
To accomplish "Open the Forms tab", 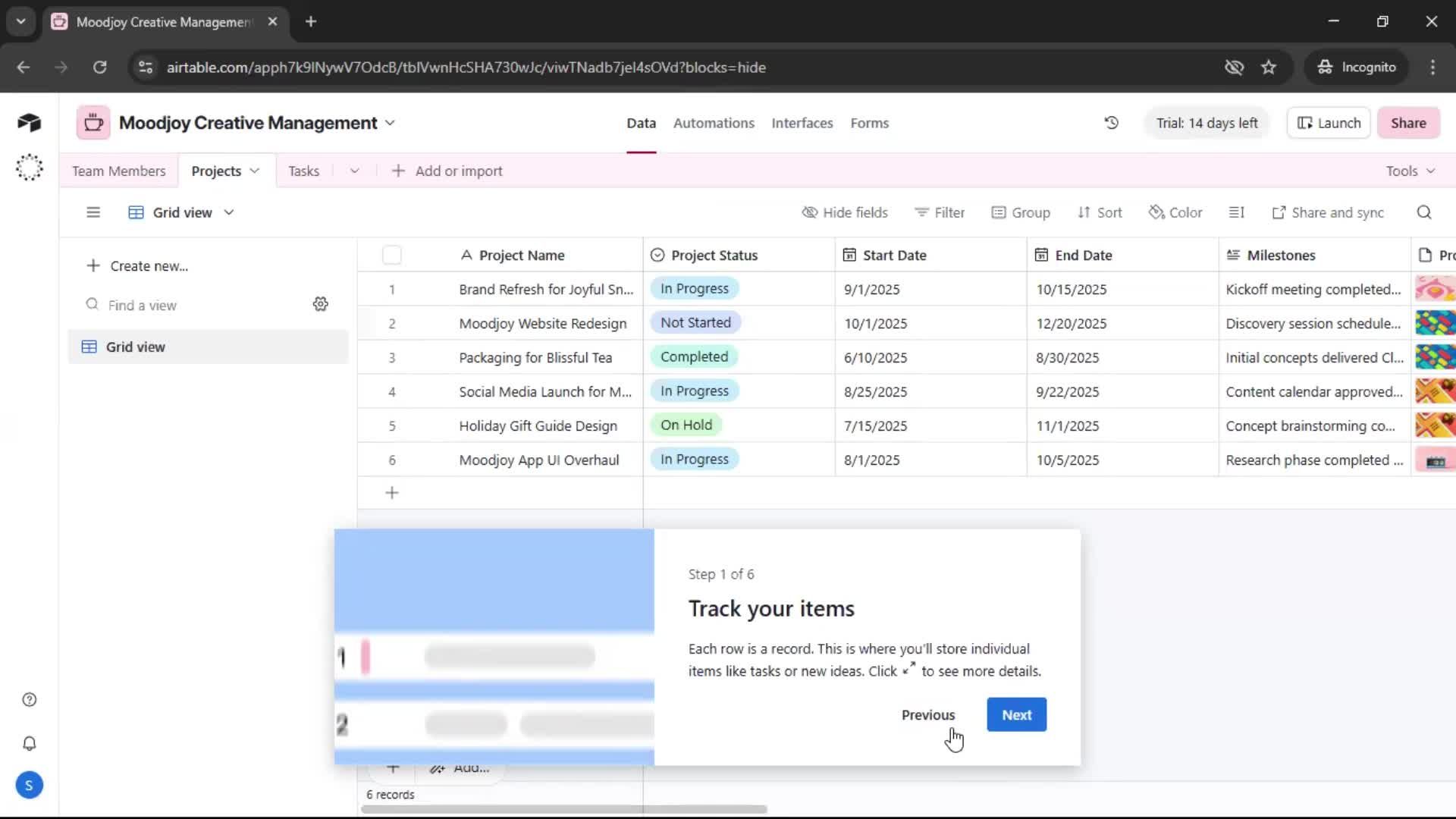I will pos(870,123).
